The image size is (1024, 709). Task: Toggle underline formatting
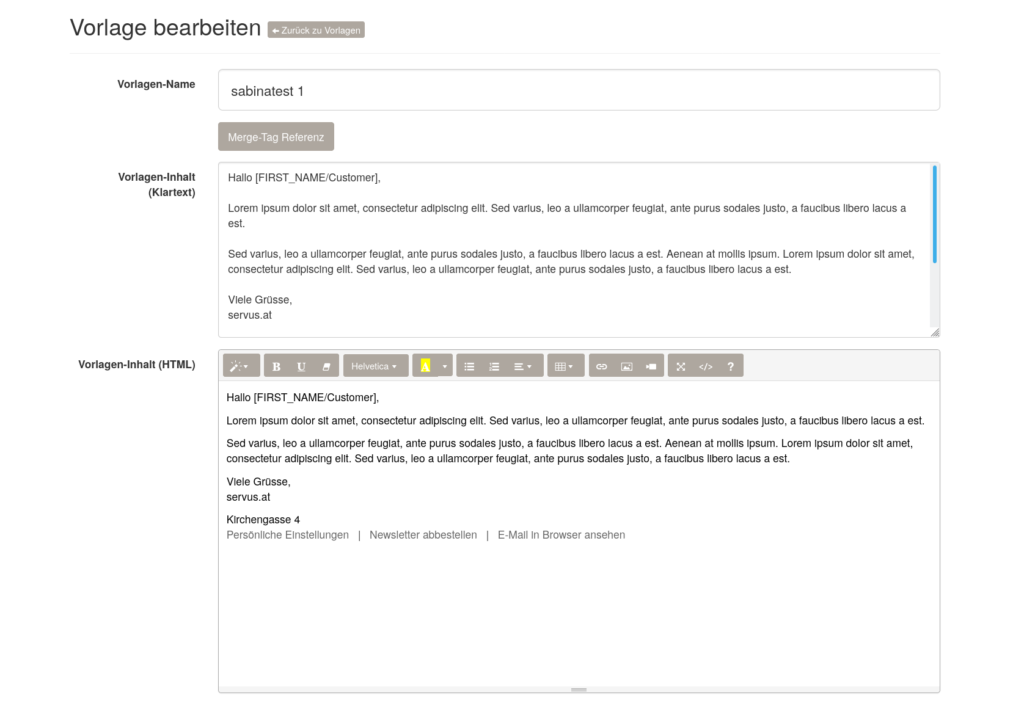[301, 366]
